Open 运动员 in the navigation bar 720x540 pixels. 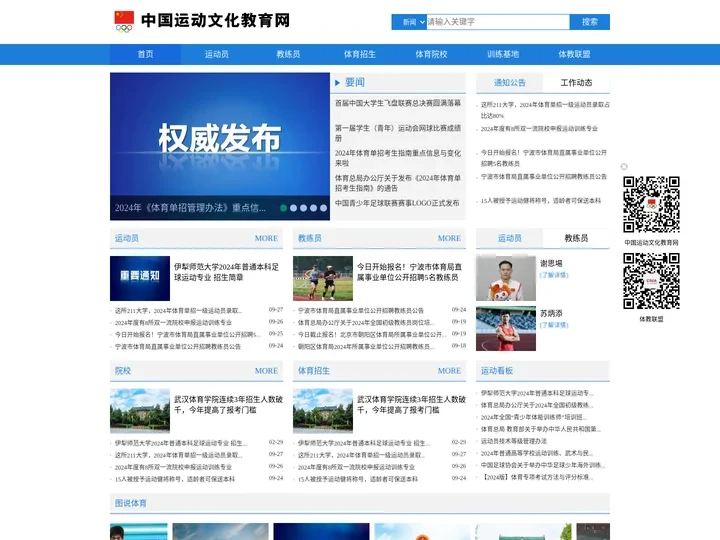(x=217, y=54)
